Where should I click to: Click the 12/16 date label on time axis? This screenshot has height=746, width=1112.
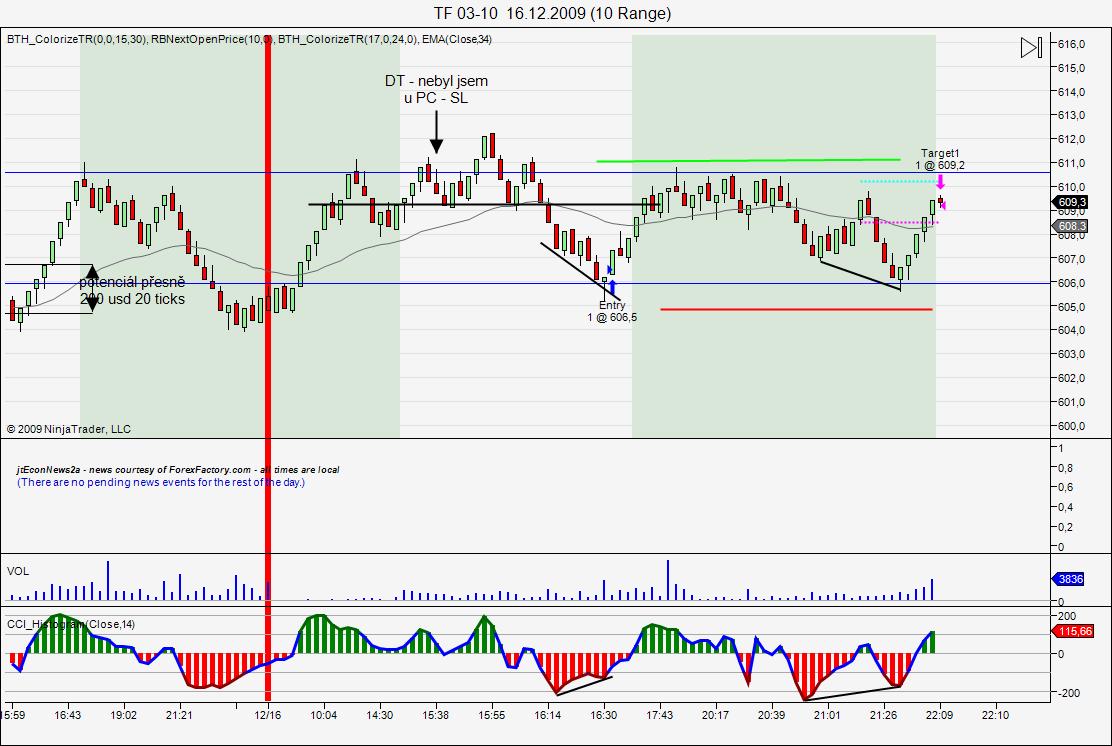coord(268,715)
